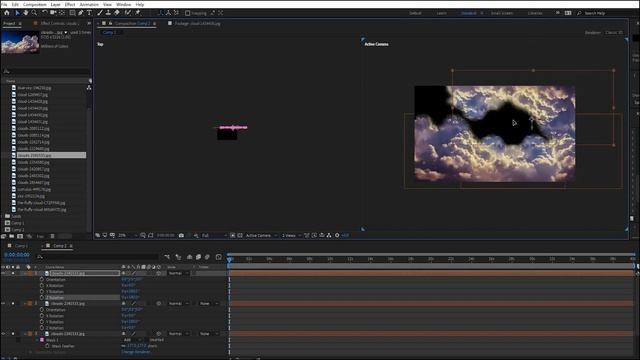Toggle the Snapping checkbox in toolbar

point(188,13)
